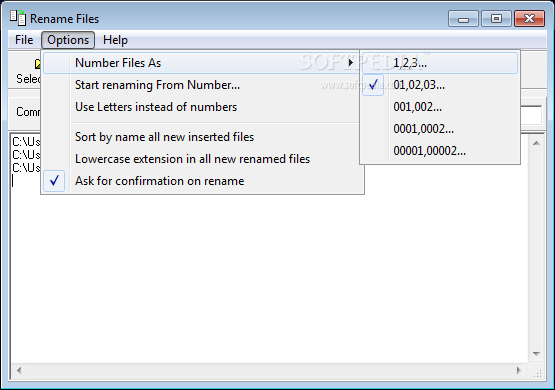Open the Number Files As submenu
Image resolution: width=555 pixels, height=390 pixels.
click(202, 63)
